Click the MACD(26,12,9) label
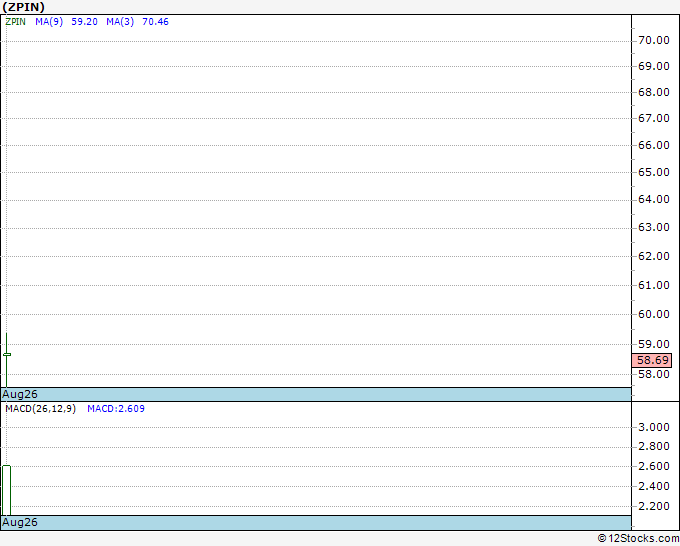 click(41, 409)
